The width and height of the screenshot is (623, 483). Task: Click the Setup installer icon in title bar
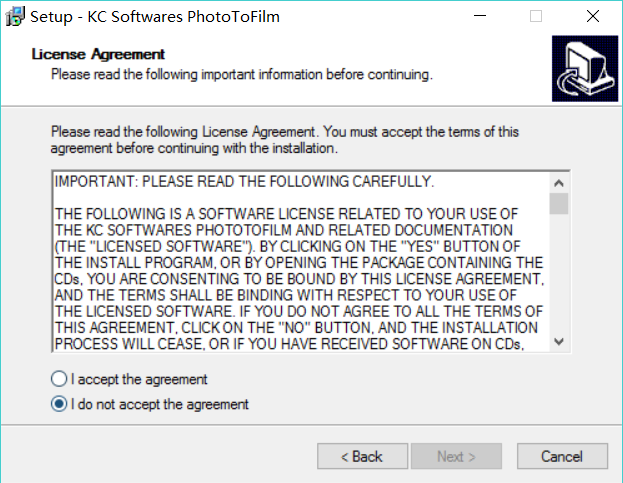[x=16, y=16]
